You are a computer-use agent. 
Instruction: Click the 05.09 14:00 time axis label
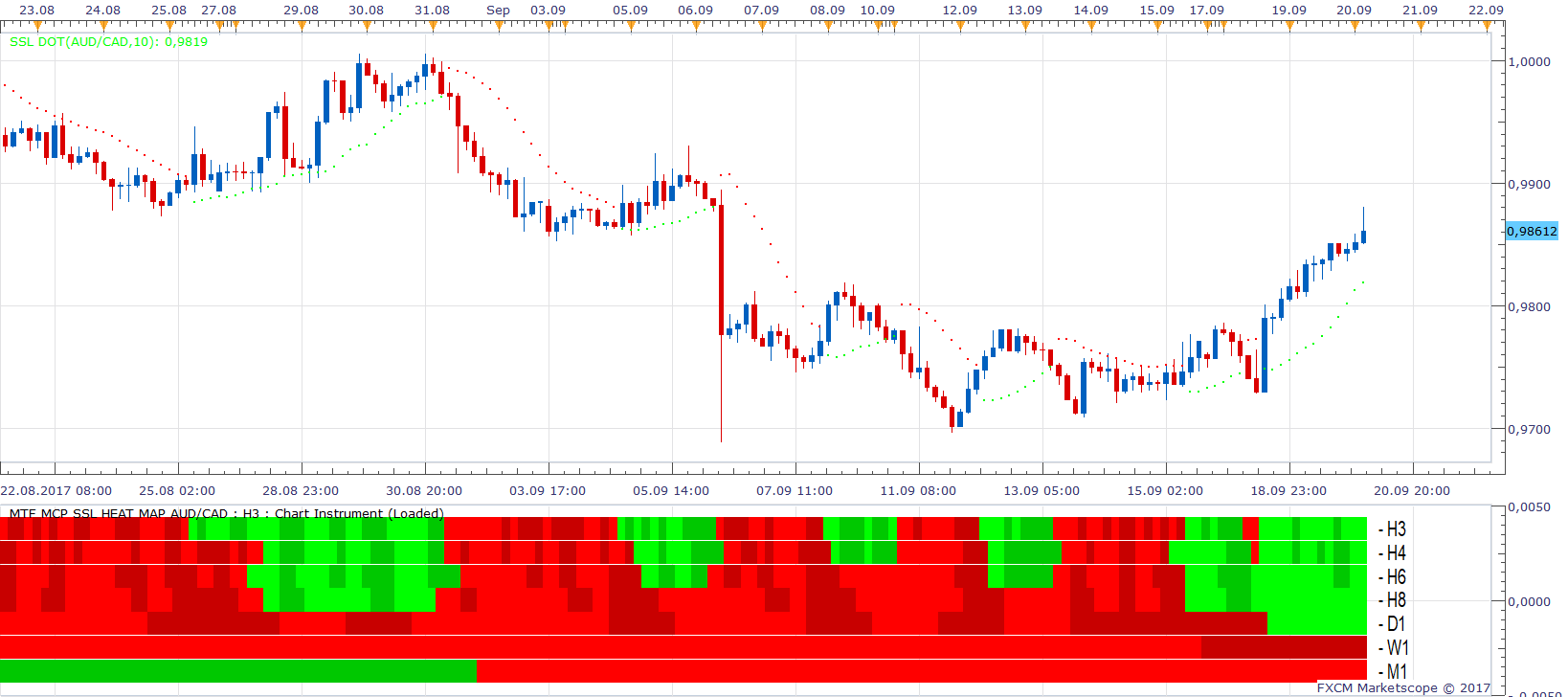coord(671,490)
